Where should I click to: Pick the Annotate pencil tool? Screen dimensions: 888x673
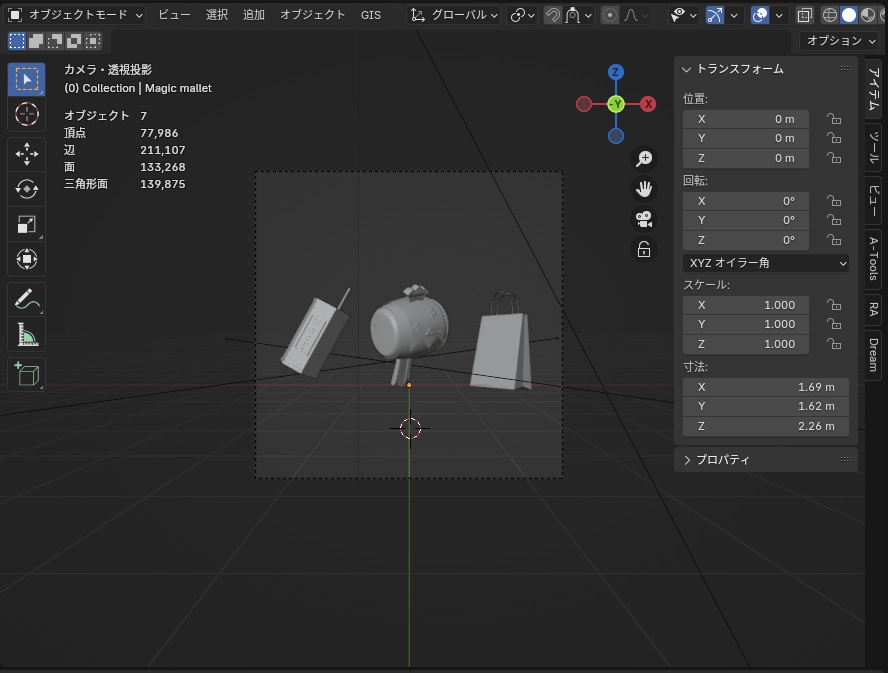[27, 299]
